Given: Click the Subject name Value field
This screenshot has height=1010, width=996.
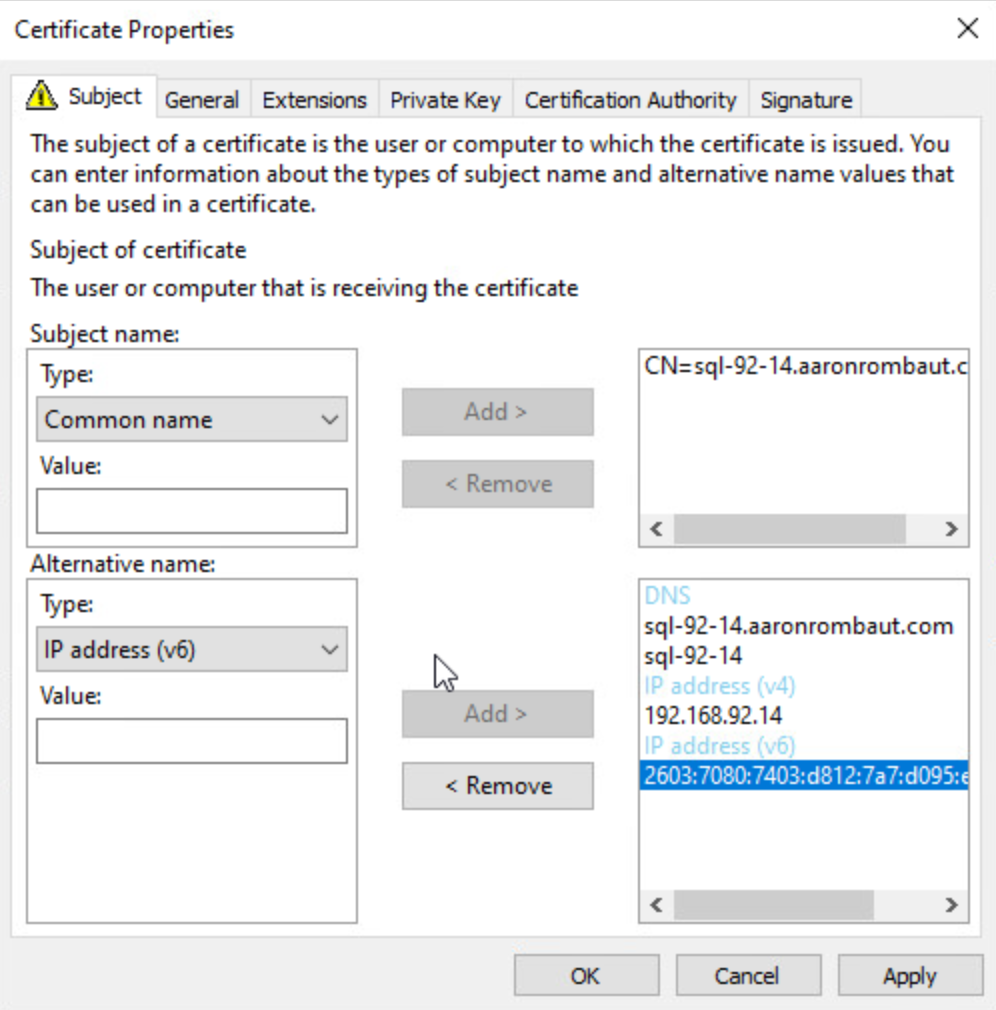Looking at the screenshot, I should tap(191, 511).
